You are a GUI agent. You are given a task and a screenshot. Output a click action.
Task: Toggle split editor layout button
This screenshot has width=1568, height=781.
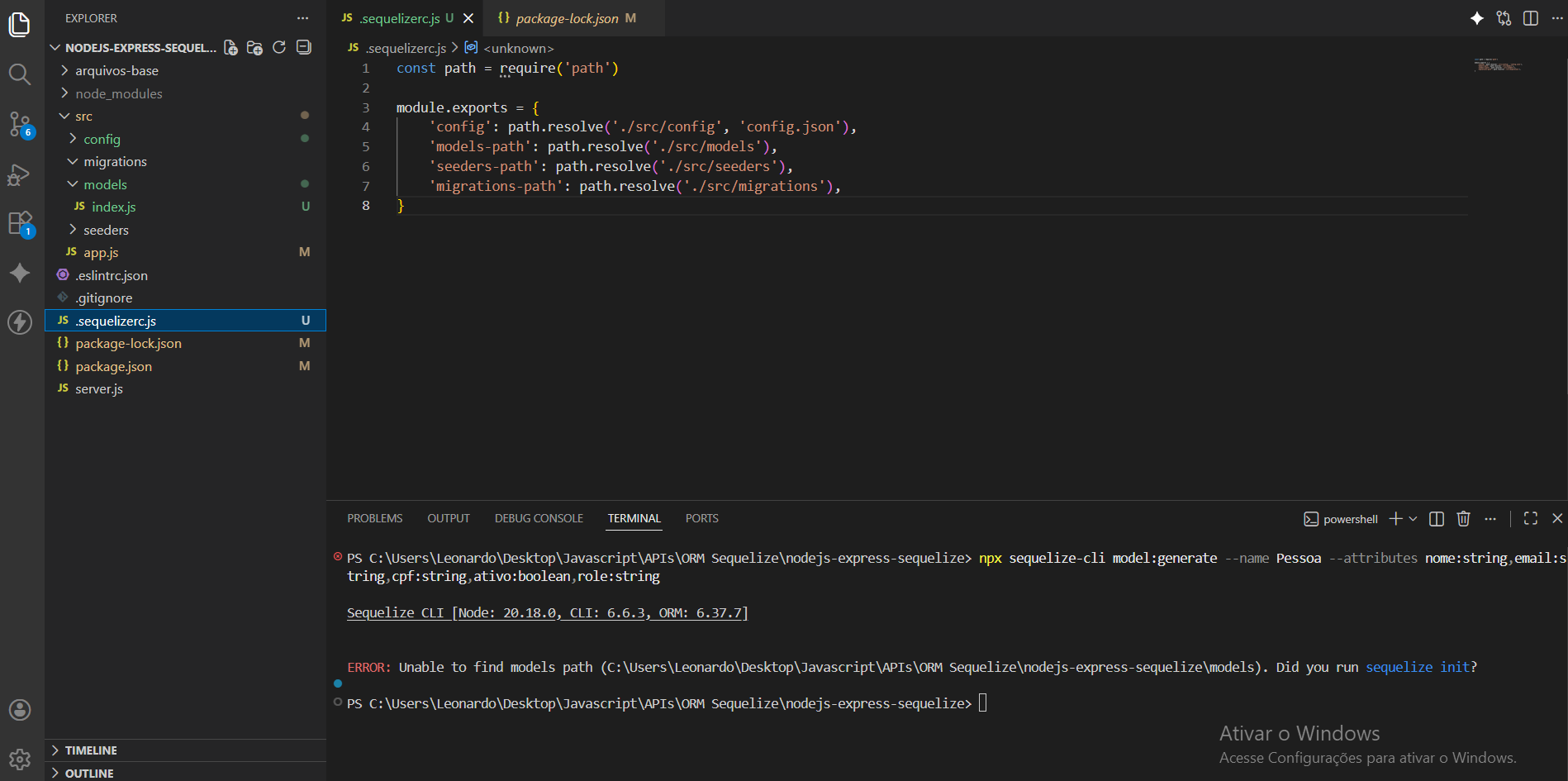tap(1531, 18)
